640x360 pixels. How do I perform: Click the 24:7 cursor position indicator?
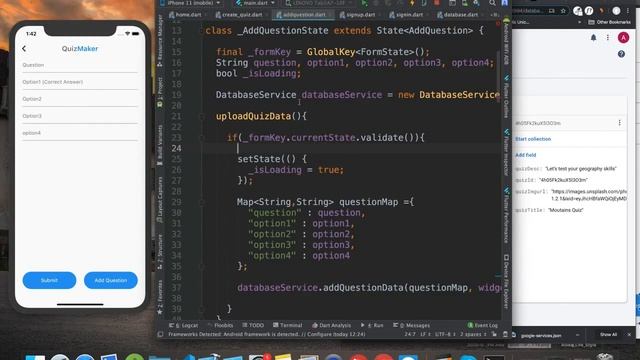[410, 334]
